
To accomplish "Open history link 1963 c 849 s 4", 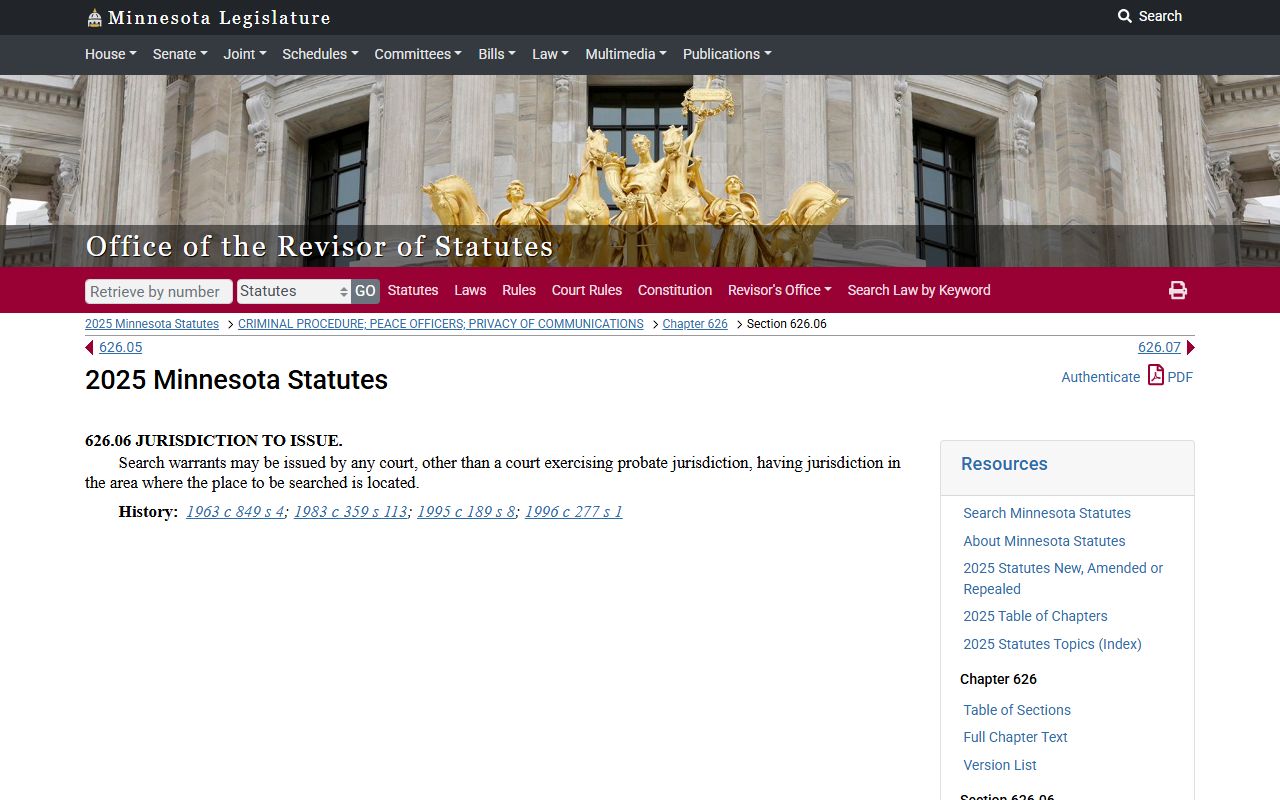I will tap(235, 512).
